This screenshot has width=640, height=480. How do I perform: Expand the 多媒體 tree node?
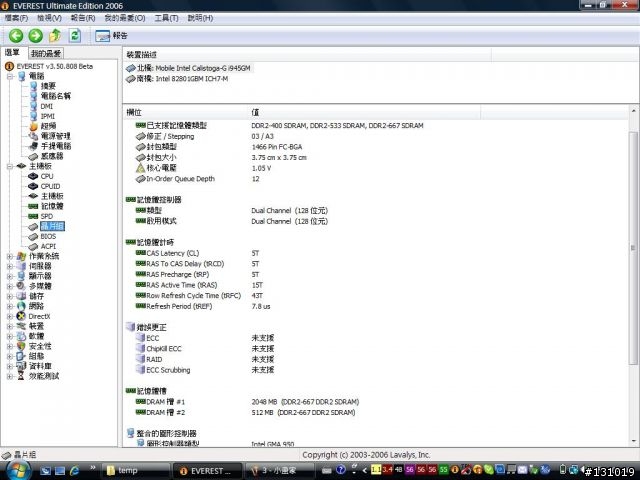(10, 286)
